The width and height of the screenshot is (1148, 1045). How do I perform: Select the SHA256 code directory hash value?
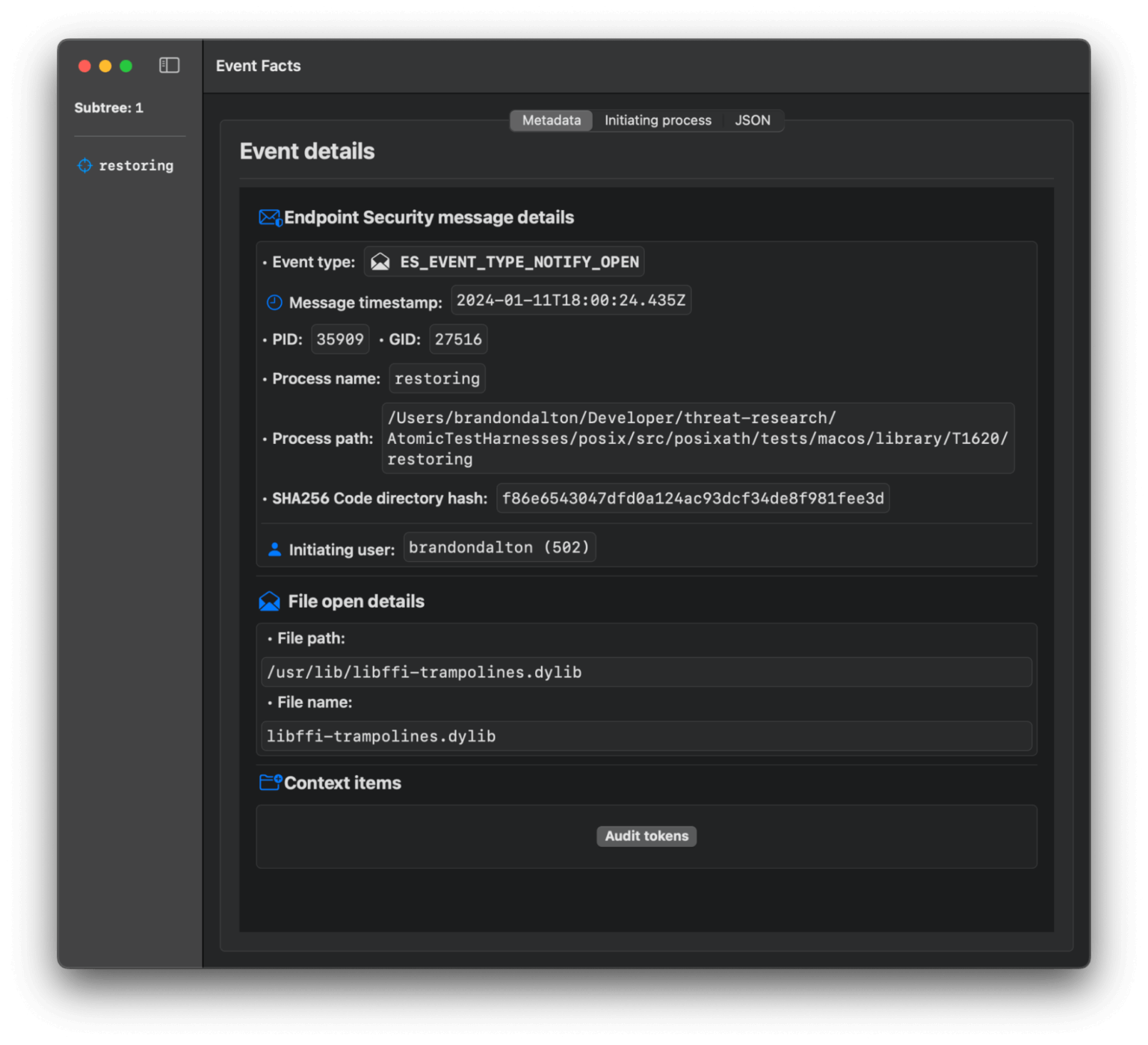coord(693,498)
